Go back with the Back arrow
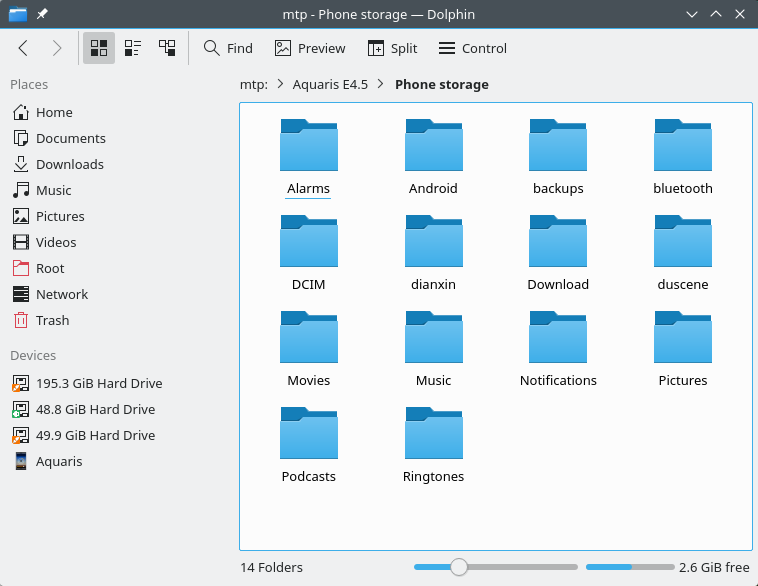Screen dimensions: 758x586 [23, 48]
